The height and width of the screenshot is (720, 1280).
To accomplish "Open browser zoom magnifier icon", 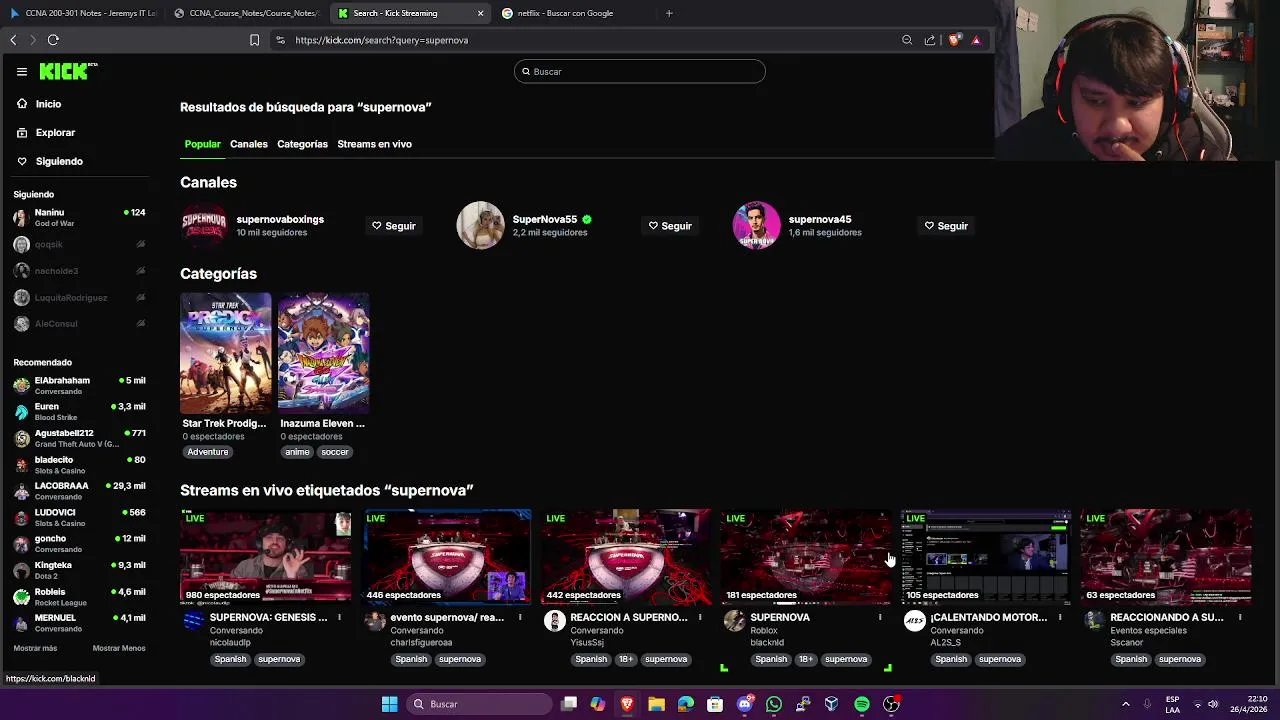I will pyautogui.click(x=907, y=40).
